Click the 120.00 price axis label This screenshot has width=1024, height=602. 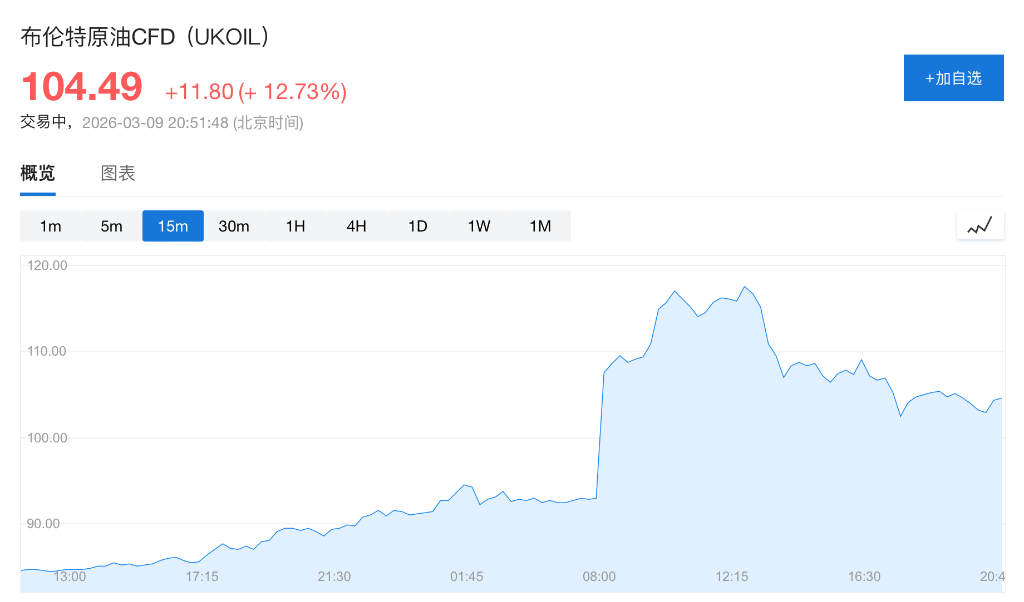click(48, 265)
